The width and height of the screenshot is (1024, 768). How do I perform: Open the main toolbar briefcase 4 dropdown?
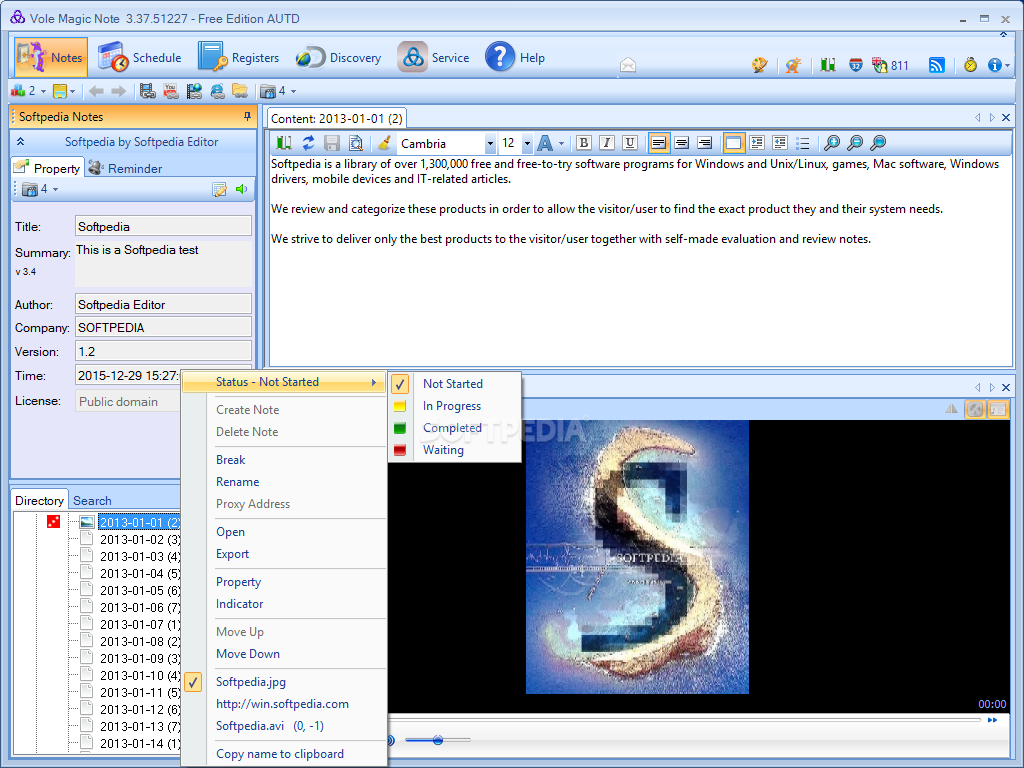(x=293, y=91)
